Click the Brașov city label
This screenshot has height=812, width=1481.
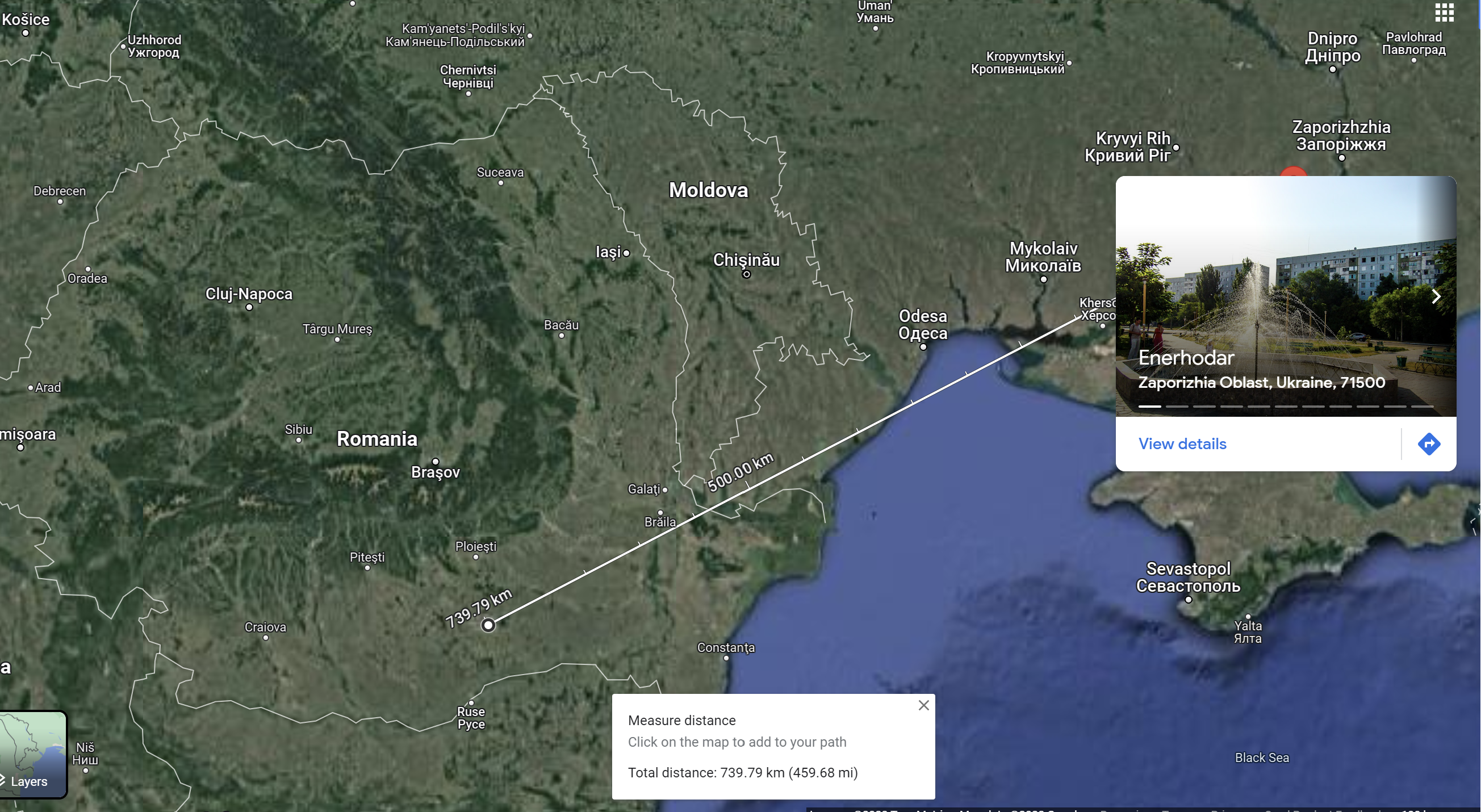coord(435,472)
